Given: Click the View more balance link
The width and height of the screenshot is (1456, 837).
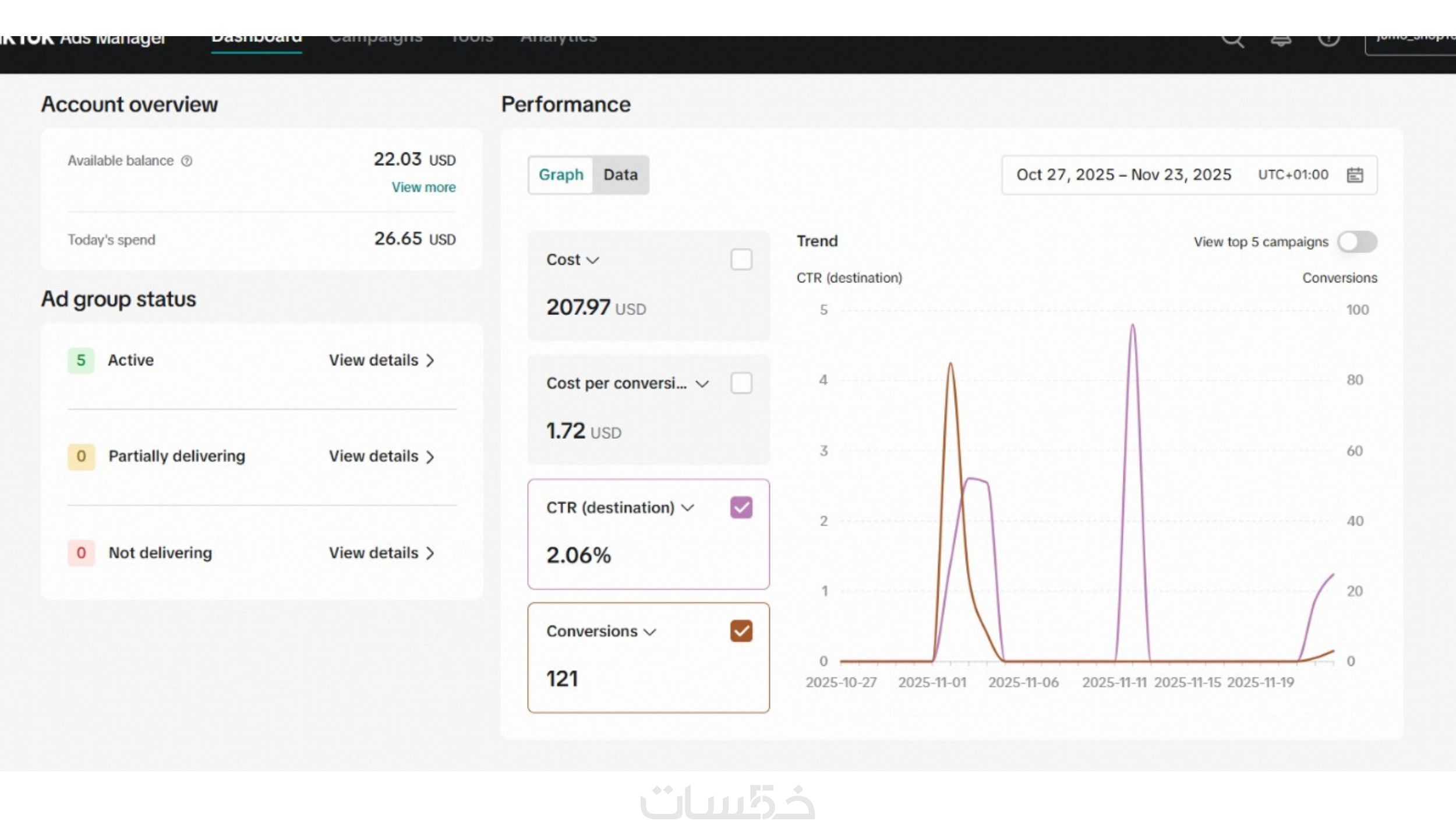Looking at the screenshot, I should [x=423, y=187].
